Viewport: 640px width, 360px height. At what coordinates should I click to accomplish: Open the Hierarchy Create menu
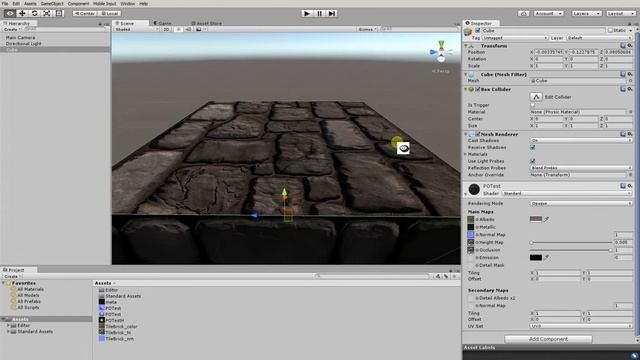tap(12, 29)
